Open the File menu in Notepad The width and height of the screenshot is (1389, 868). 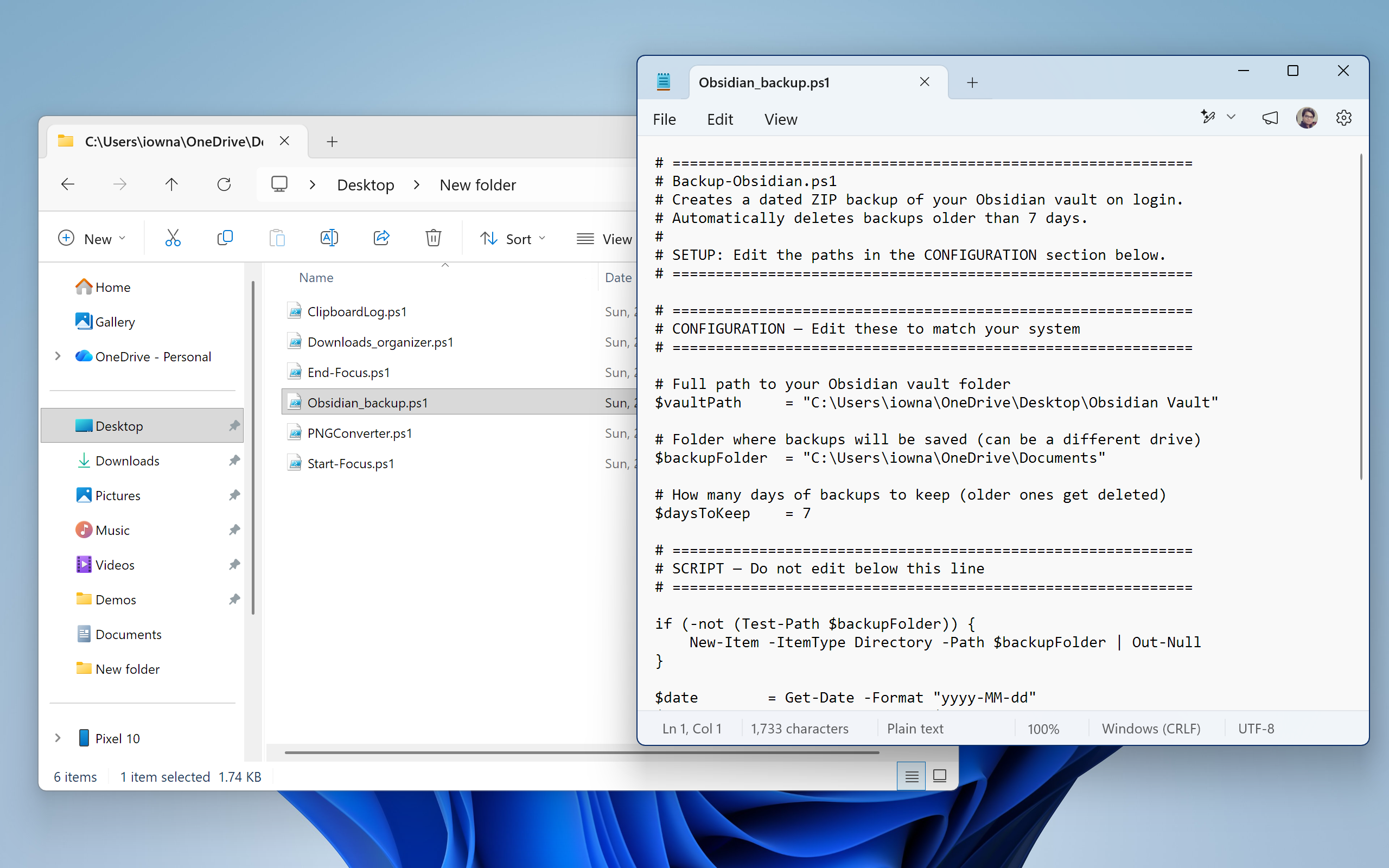(664, 119)
